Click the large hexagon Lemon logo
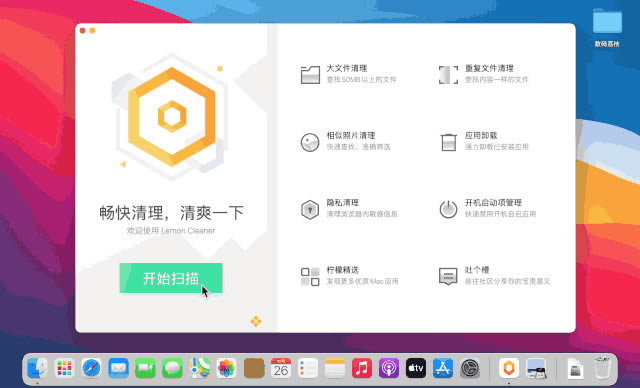 pos(172,117)
